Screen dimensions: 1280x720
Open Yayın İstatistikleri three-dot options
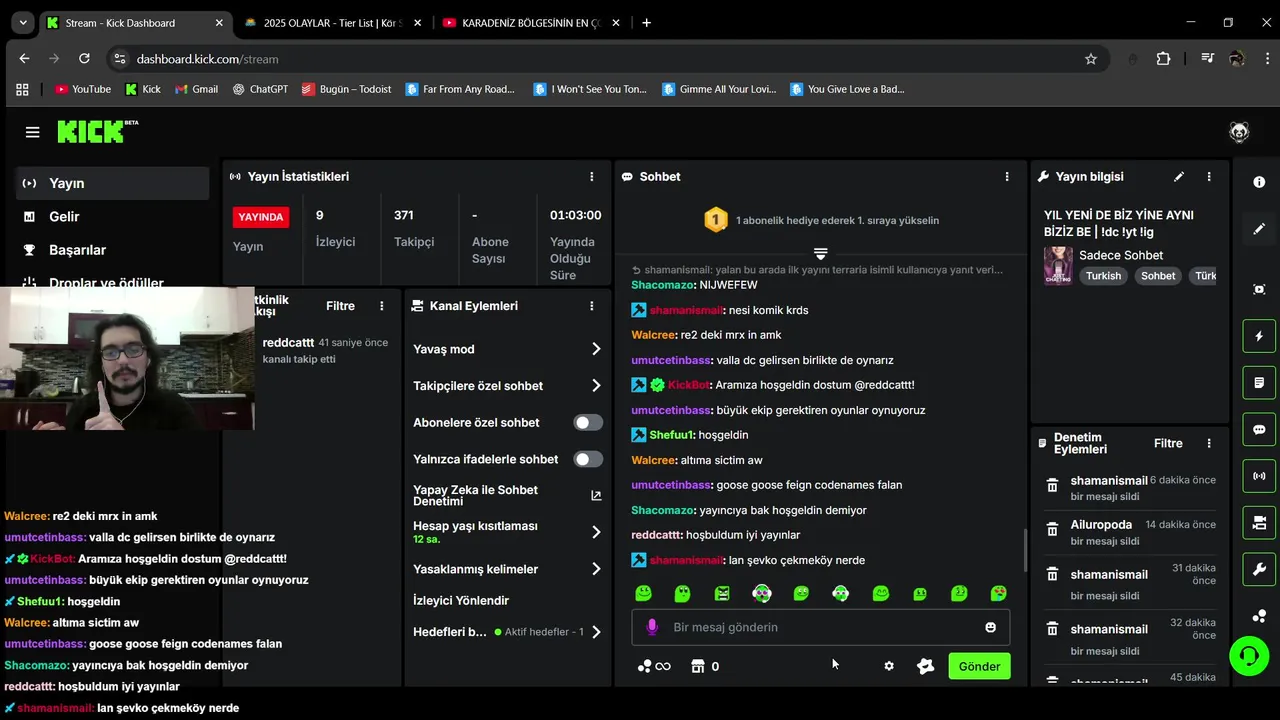pyautogui.click(x=592, y=176)
